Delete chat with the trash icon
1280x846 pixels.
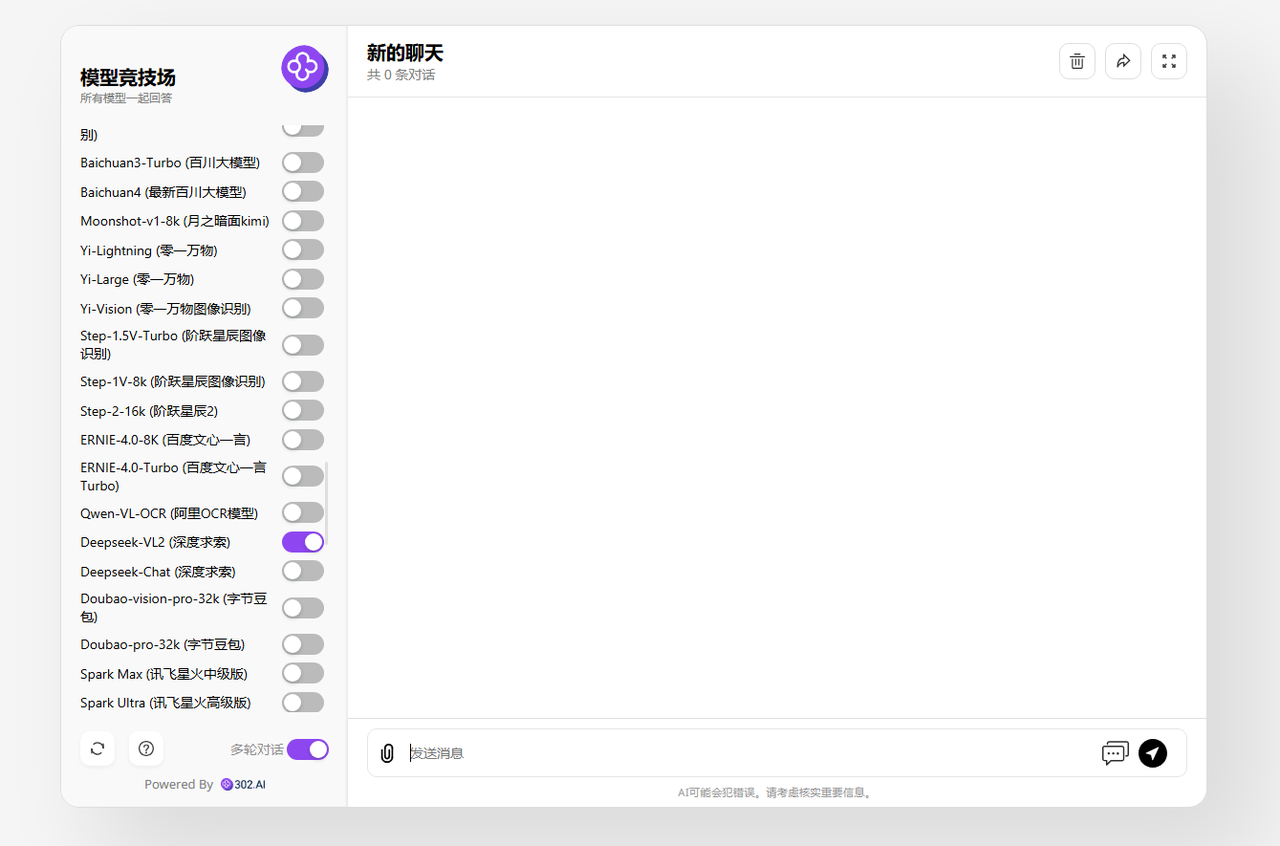pos(1077,61)
